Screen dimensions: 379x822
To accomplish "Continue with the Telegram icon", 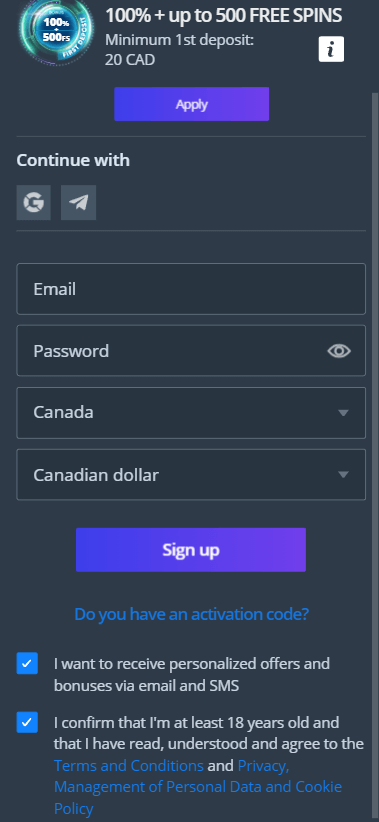I will (79, 202).
